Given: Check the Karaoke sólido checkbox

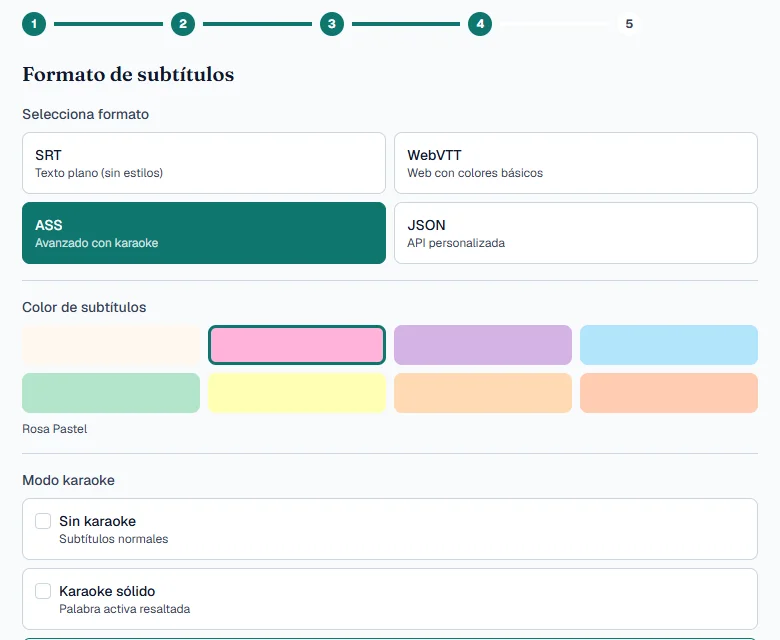Looking at the screenshot, I should (x=43, y=591).
